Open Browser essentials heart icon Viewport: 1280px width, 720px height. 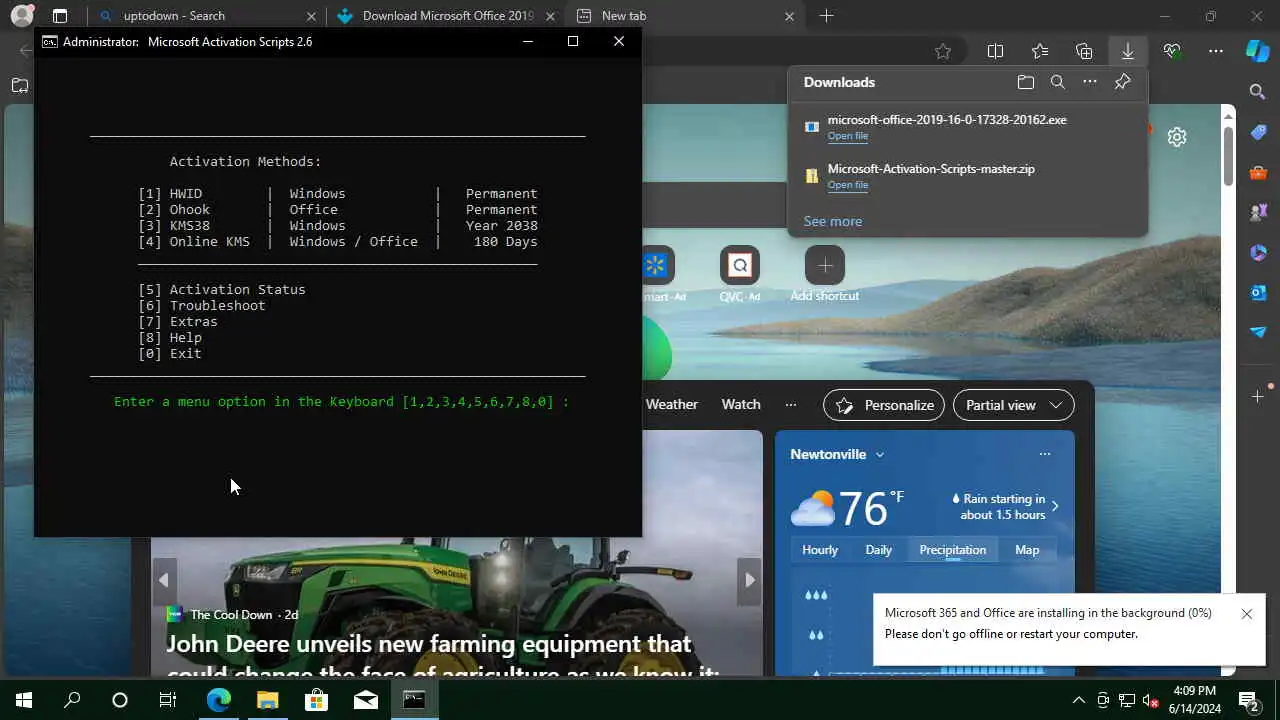click(1172, 51)
